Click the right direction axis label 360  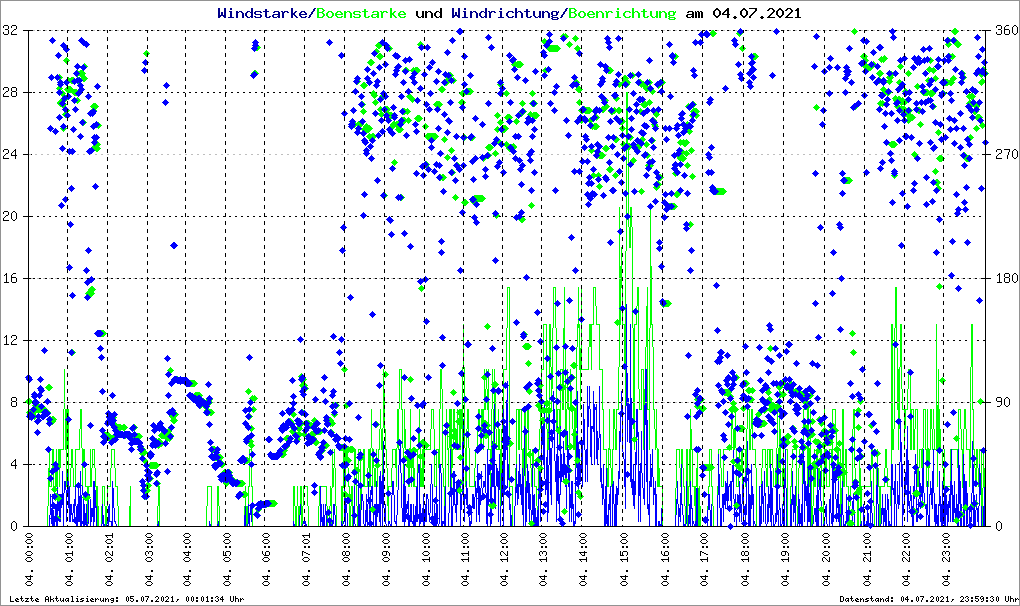[1007, 30]
